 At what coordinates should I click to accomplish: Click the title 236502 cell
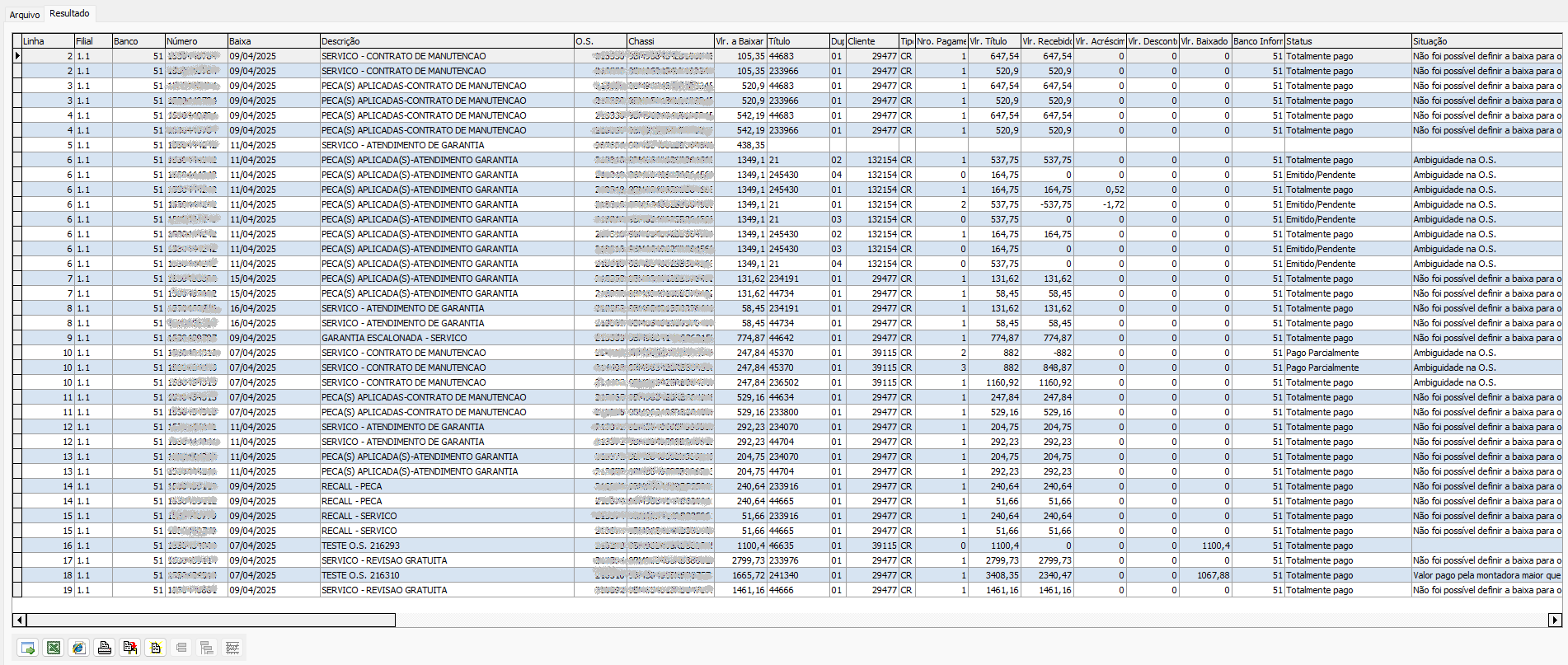[x=798, y=382]
